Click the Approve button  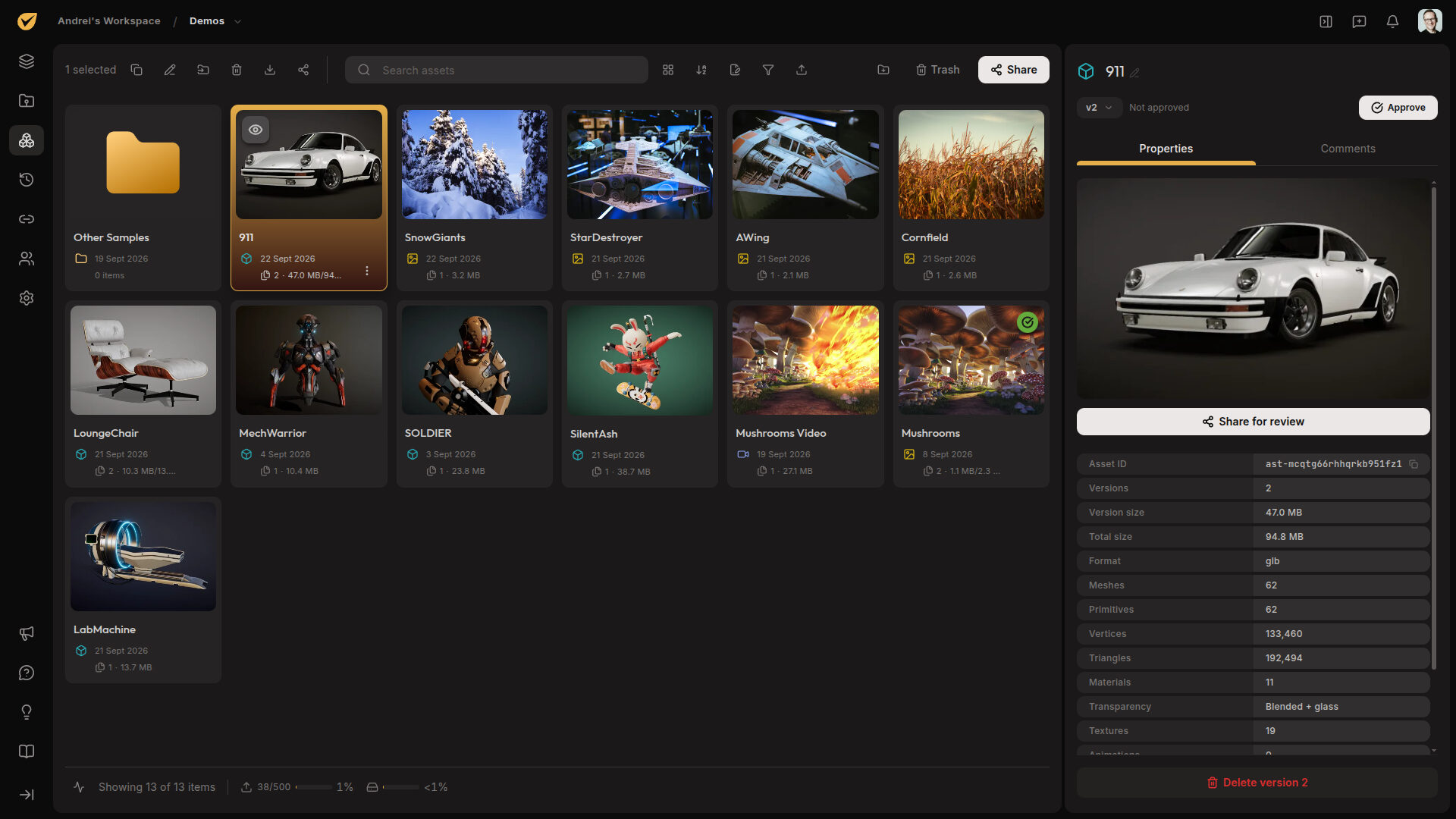(x=1398, y=108)
